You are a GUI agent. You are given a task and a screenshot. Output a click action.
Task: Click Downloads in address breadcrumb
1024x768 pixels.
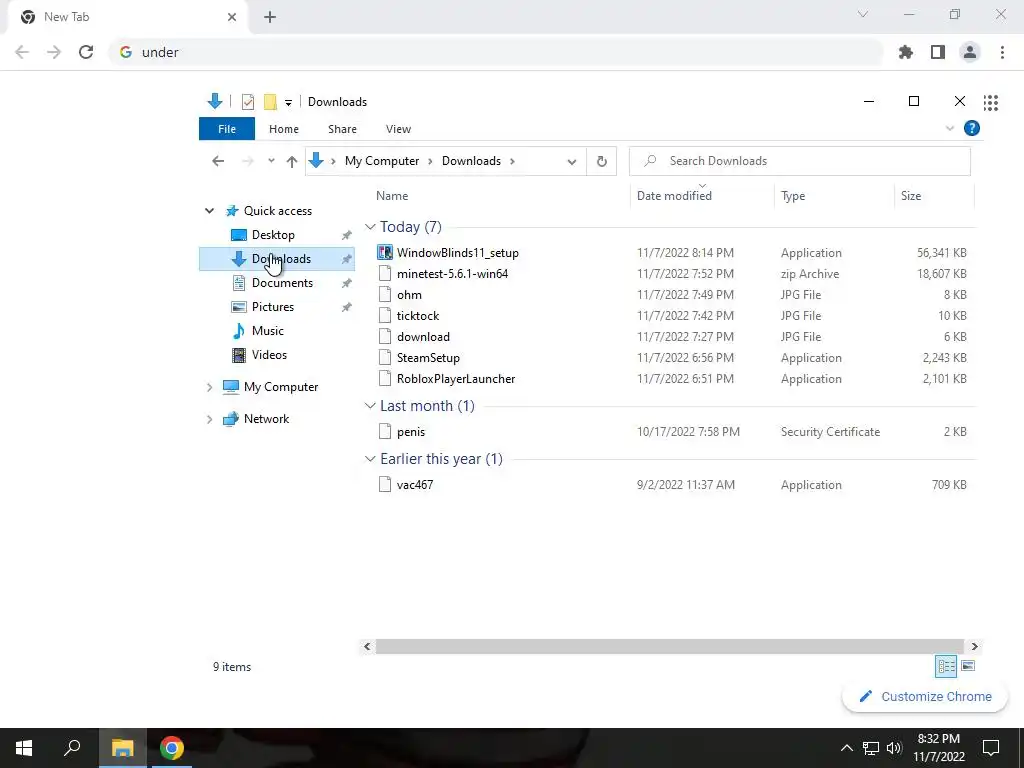click(x=472, y=161)
